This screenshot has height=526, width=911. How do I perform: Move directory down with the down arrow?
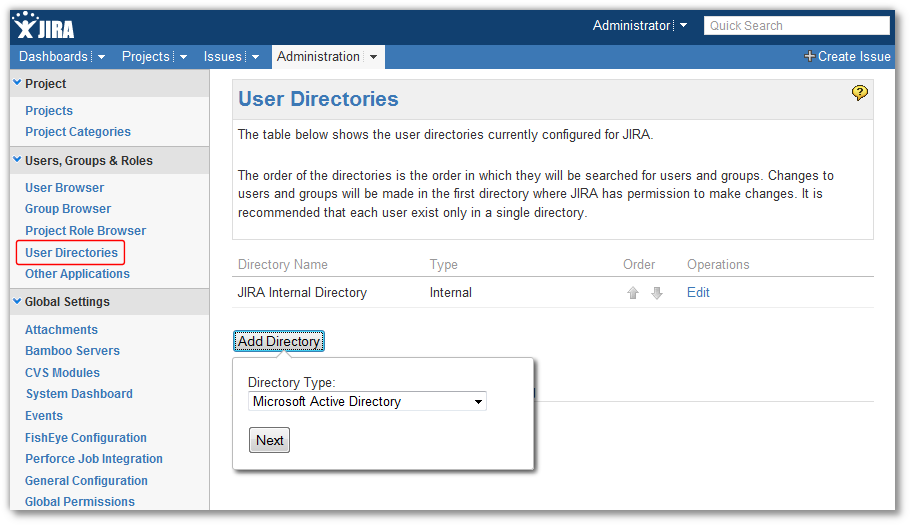pyautogui.click(x=657, y=293)
